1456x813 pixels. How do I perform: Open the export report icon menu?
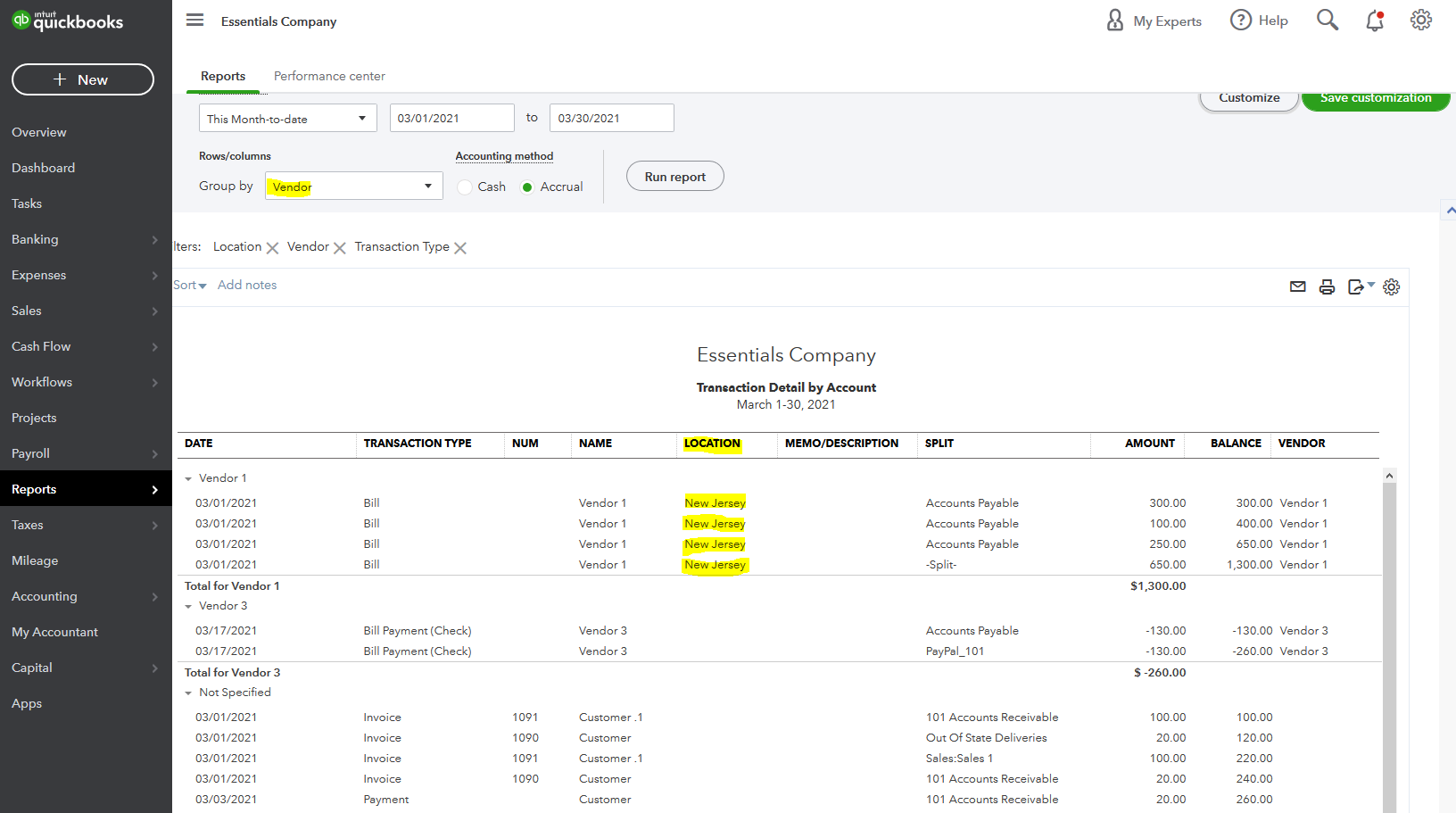click(1360, 286)
